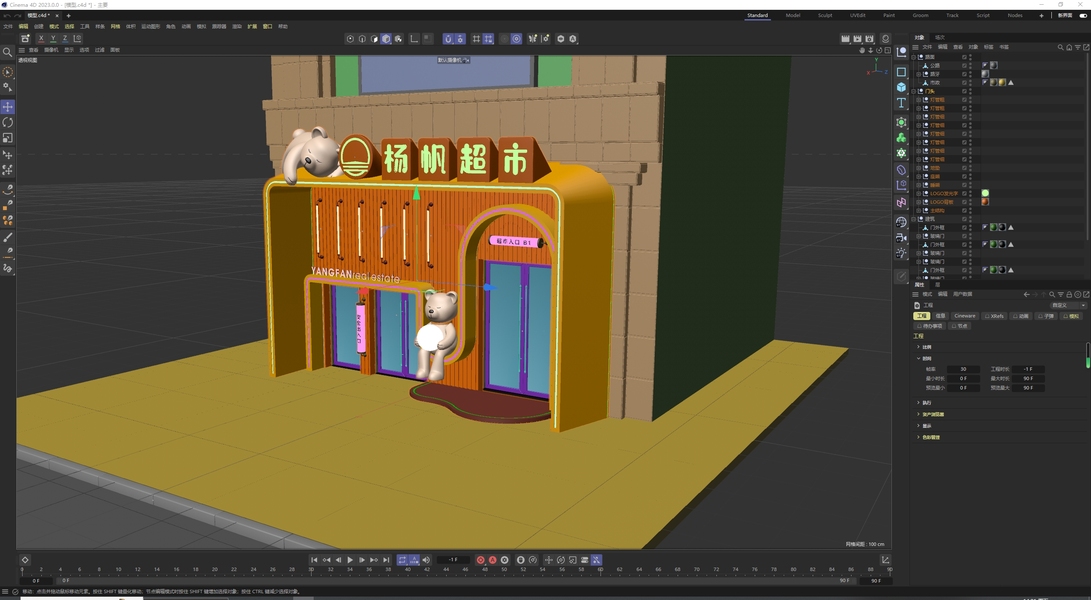Click green material tag on LOGO发光字
Viewport: 1091px width, 600px height.
click(x=985, y=194)
